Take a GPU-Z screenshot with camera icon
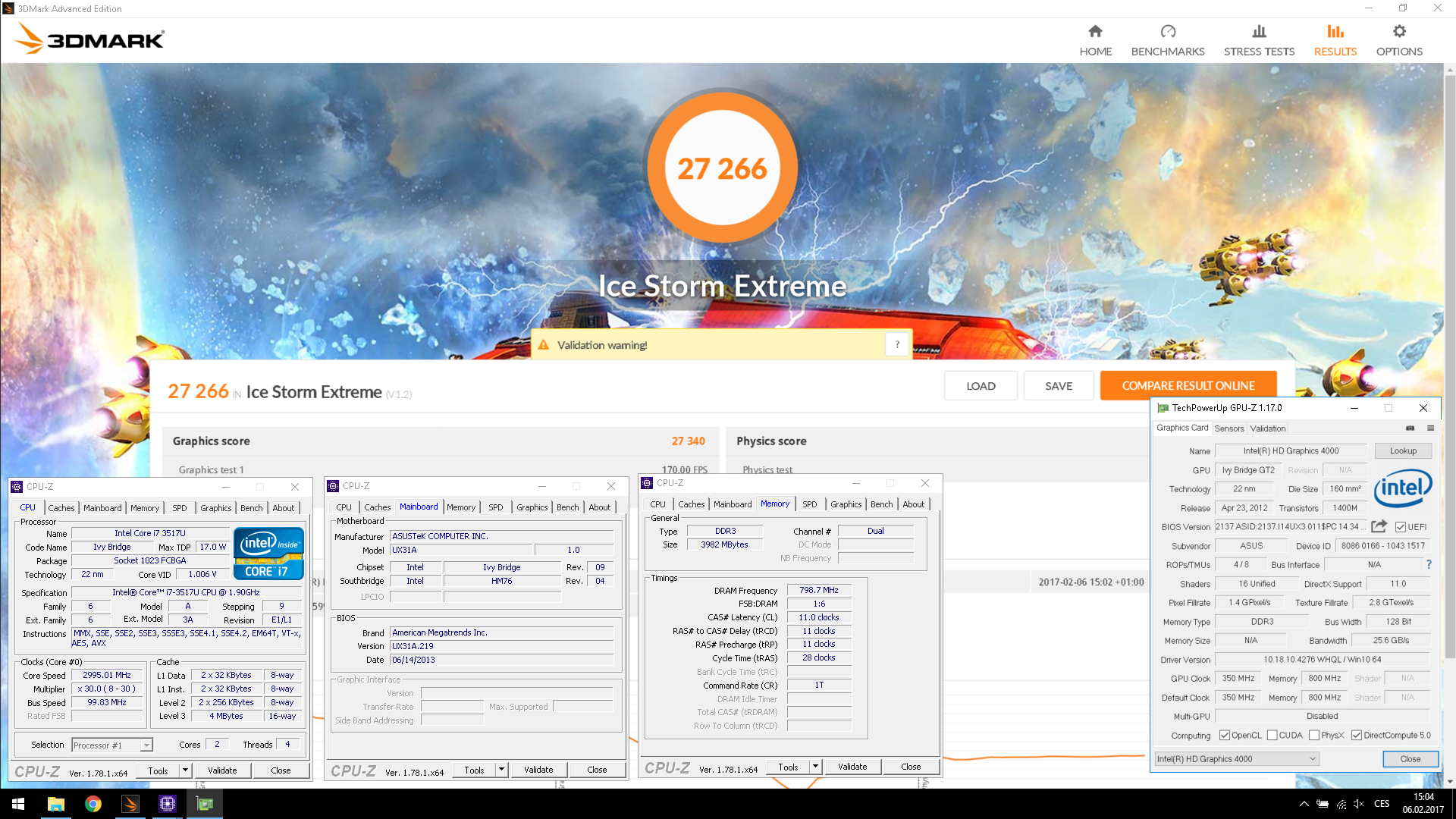 pyautogui.click(x=1410, y=428)
